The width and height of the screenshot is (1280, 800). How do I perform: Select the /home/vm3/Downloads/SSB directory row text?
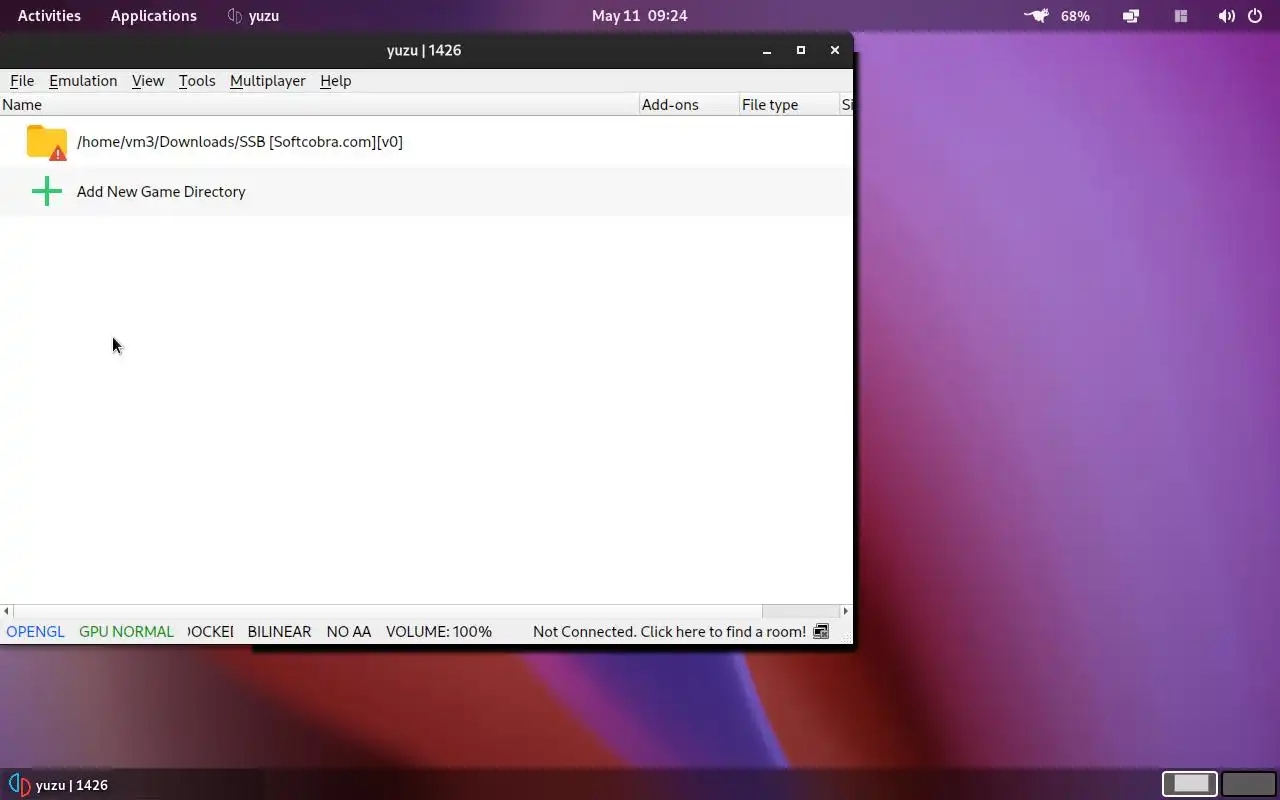[x=240, y=142]
